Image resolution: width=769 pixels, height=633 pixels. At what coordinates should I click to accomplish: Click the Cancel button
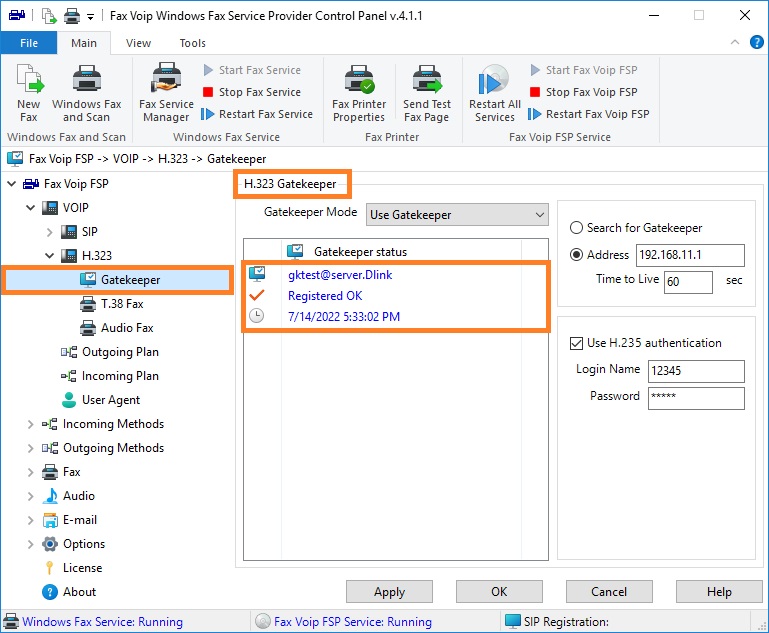pyautogui.click(x=609, y=592)
